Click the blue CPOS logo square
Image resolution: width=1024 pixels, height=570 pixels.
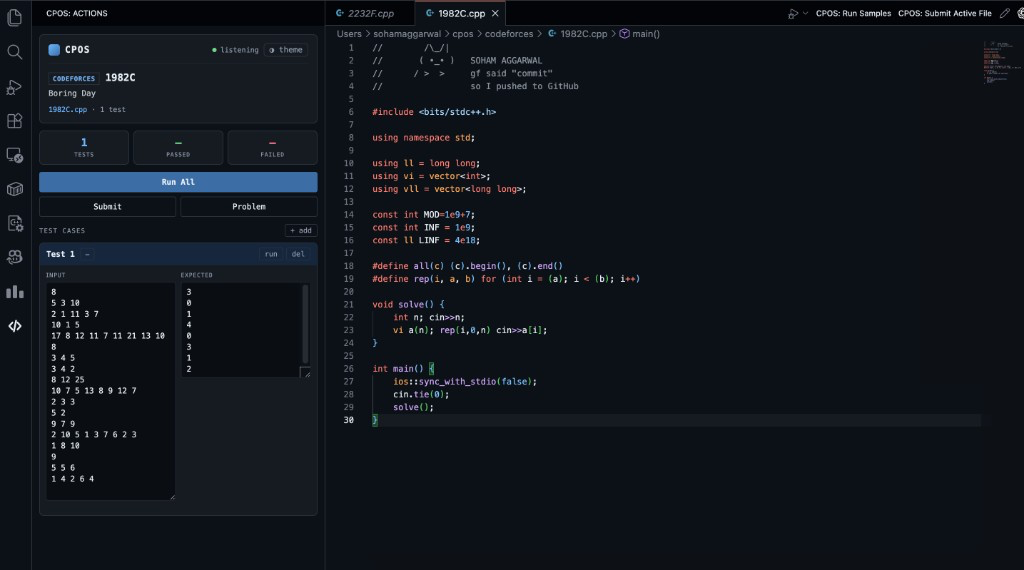click(x=54, y=50)
